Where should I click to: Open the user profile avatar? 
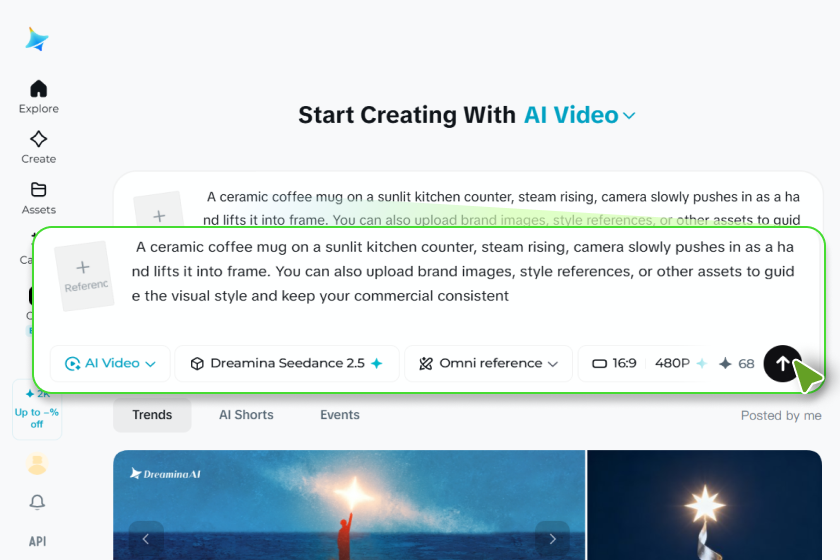tap(37, 464)
